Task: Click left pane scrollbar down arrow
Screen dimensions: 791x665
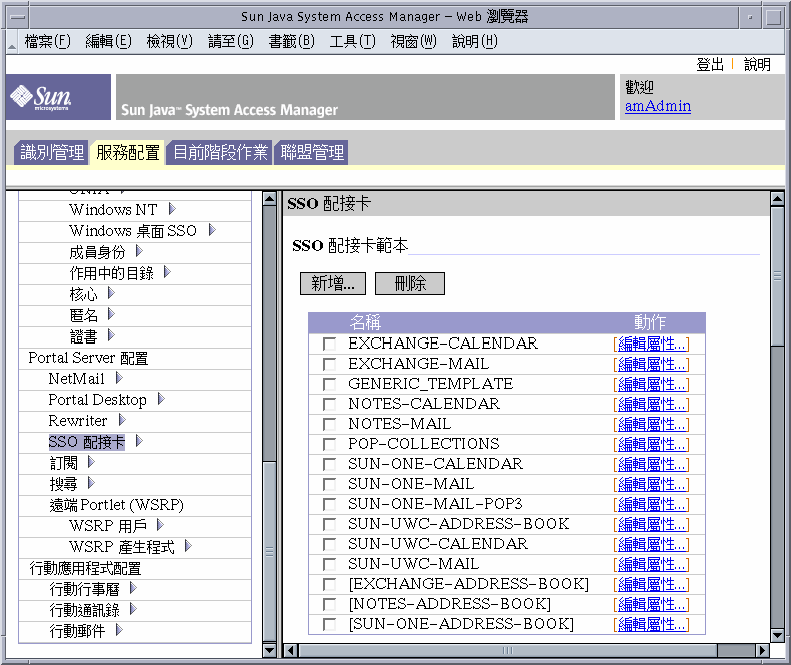Action: coord(269,650)
